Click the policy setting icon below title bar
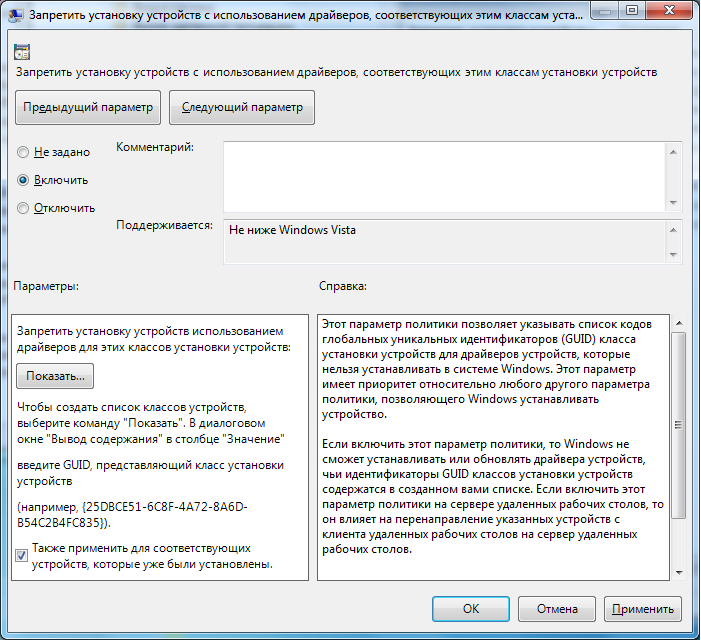 click(x=21, y=52)
